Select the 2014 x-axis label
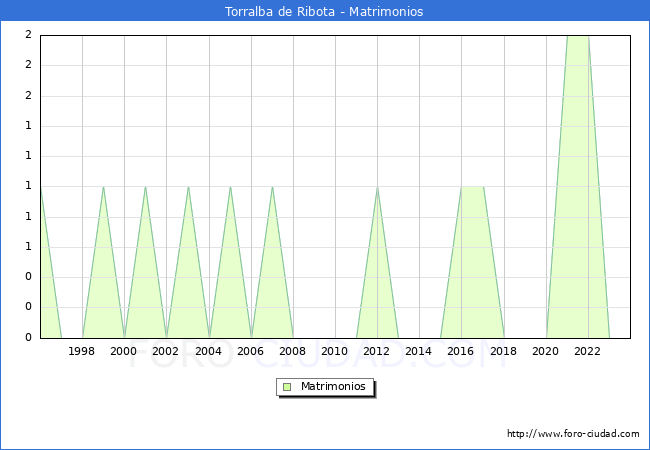This screenshot has height=450, width=650. tap(418, 351)
